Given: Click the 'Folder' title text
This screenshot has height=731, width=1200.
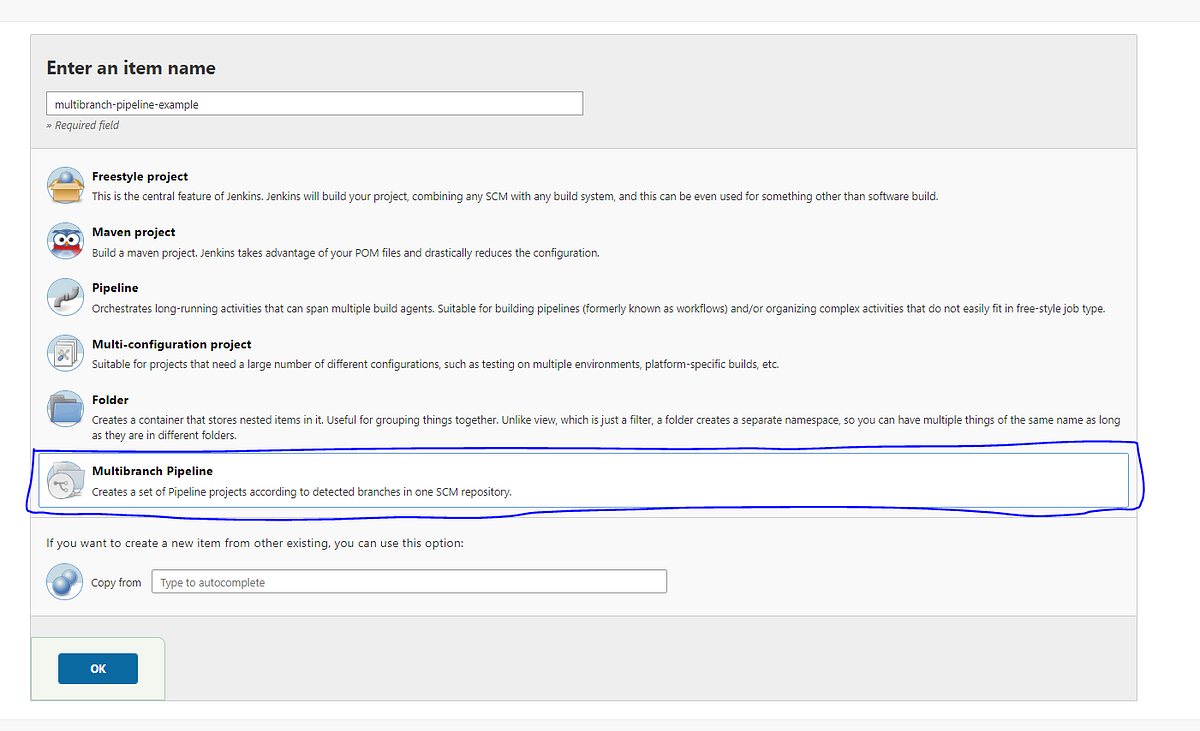Looking at the screenshot, I should (110, 400).
